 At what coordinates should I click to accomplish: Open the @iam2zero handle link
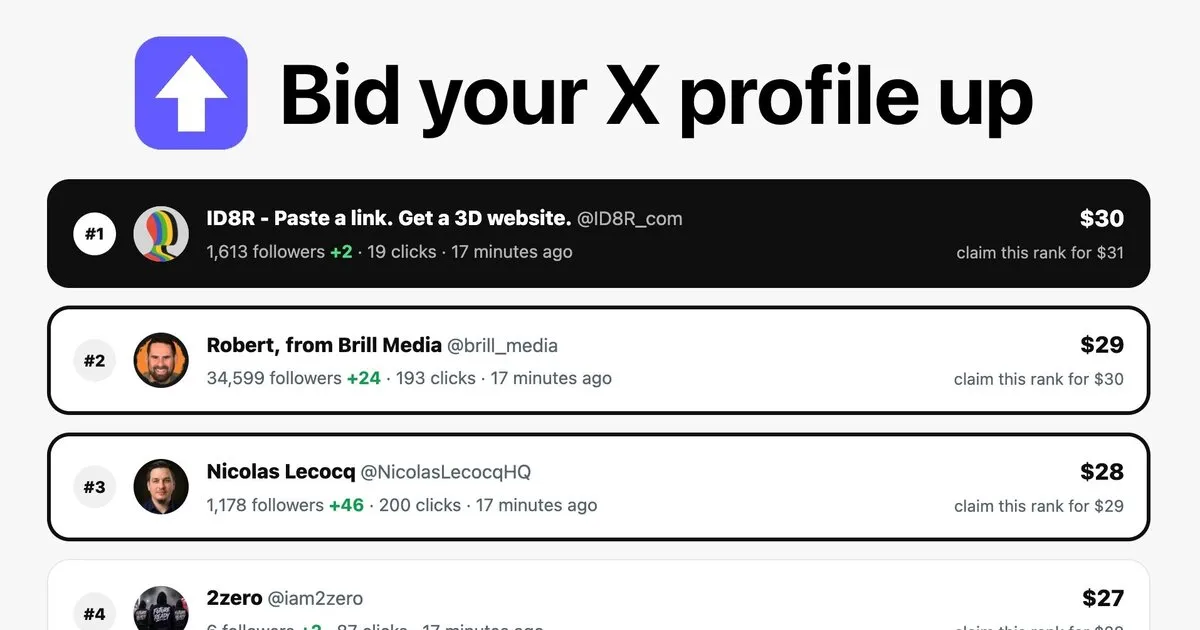tap(315, 598)
